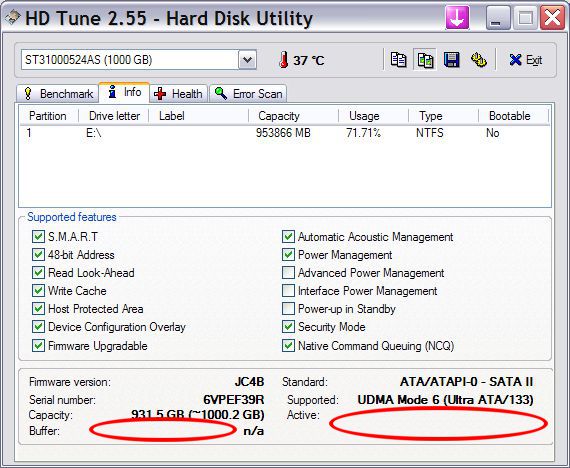This screenshot has width=570, height=468.
Task: Click the save floppy disk icon
Action: point(451,60)
